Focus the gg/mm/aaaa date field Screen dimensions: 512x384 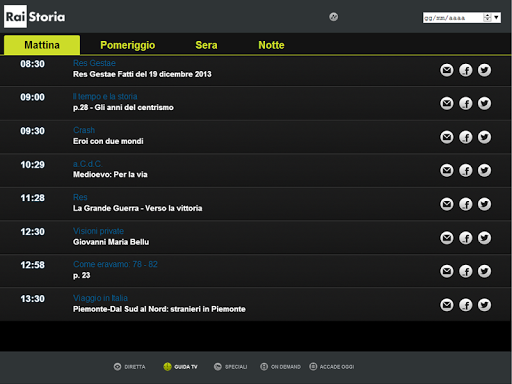[x=453, y=18]
